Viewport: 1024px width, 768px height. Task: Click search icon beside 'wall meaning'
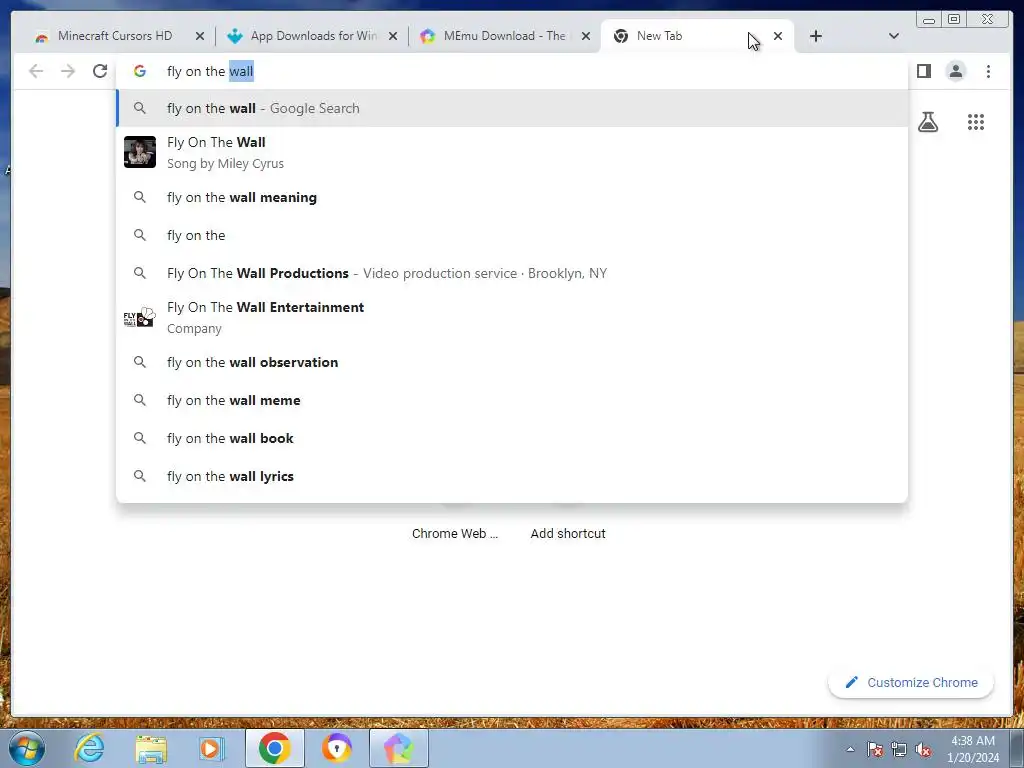pyautogui.click(x=140, y=197)
